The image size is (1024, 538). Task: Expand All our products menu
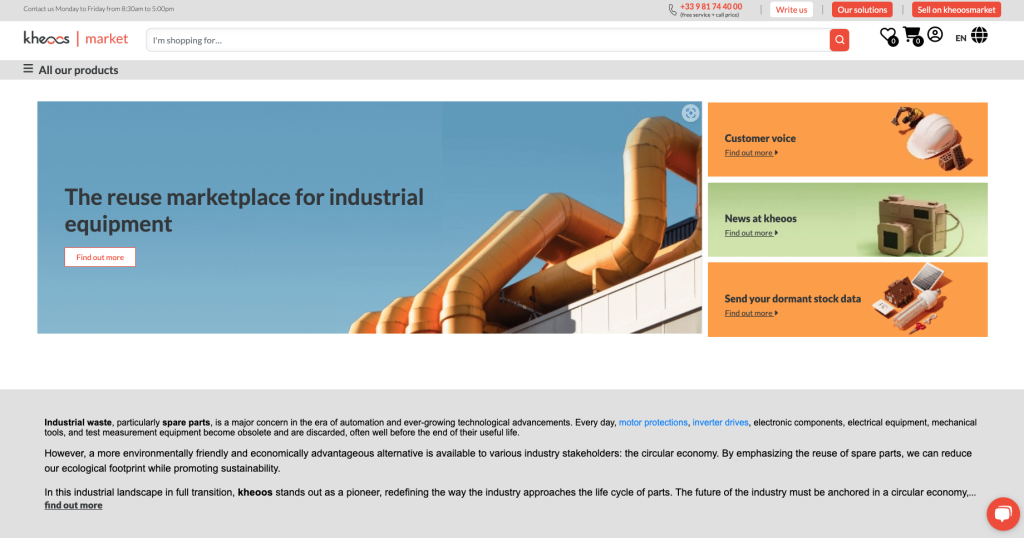(x=78, y=70)
